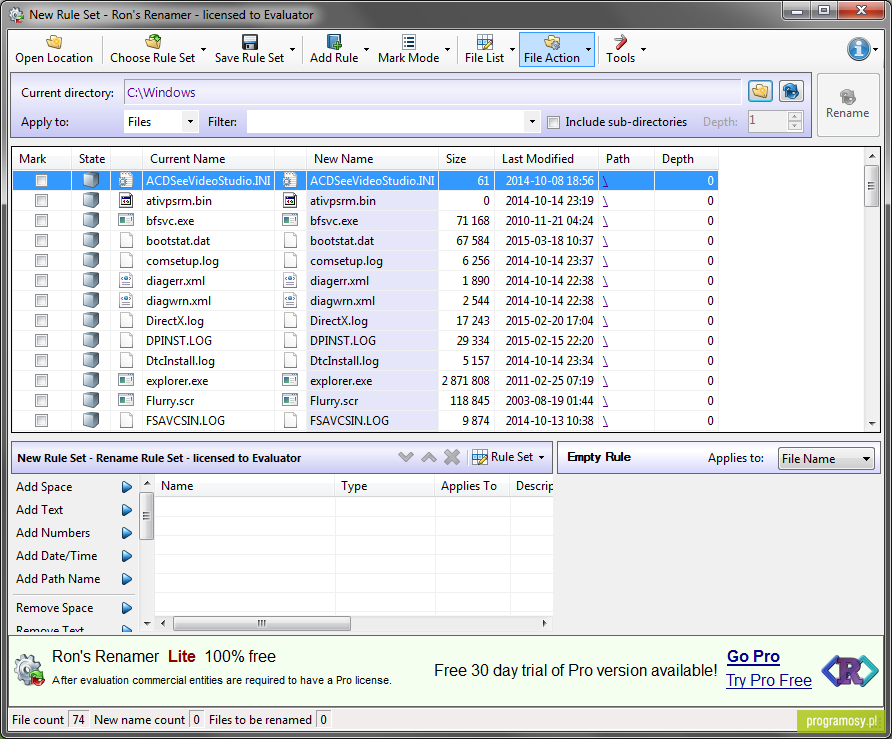Click the blue info help icon
This screenshot has width=892, height=739.
pos(858,49)
